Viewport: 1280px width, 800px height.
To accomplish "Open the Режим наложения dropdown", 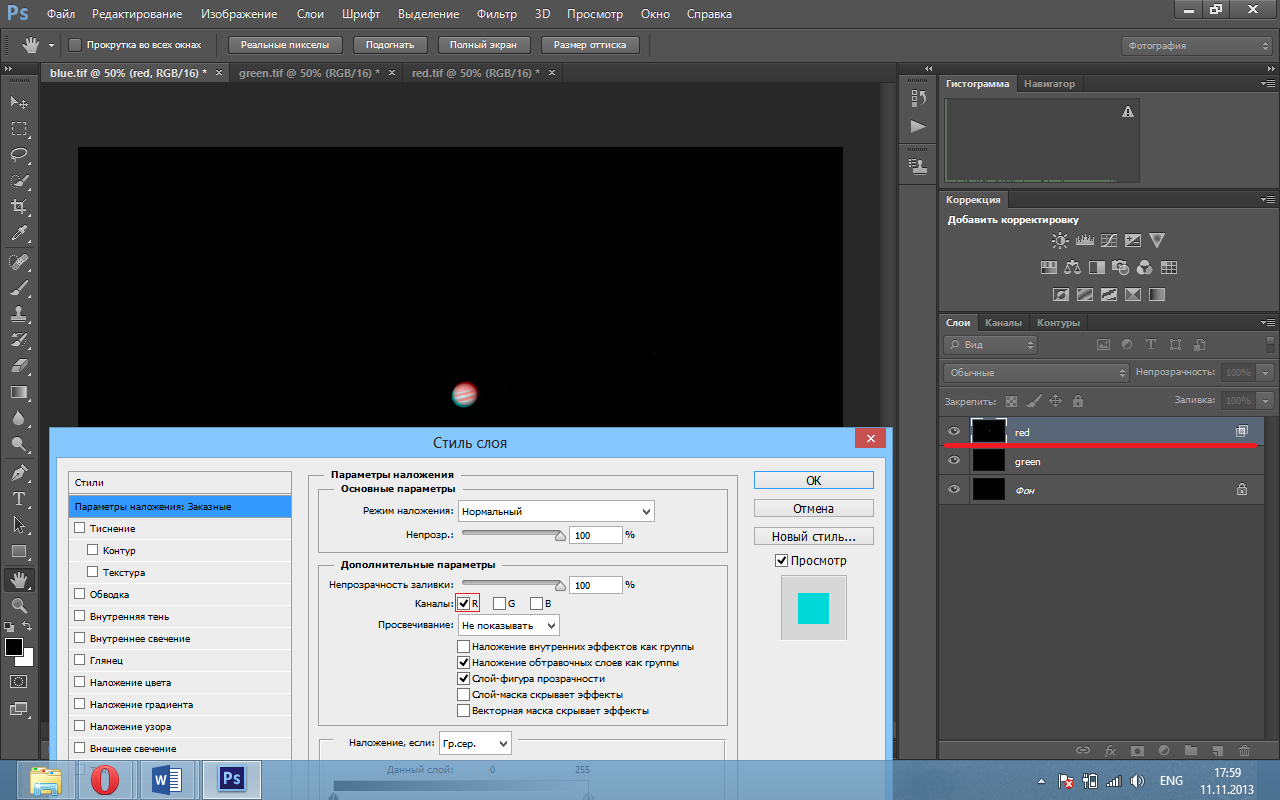I will (x=556, y=511).
